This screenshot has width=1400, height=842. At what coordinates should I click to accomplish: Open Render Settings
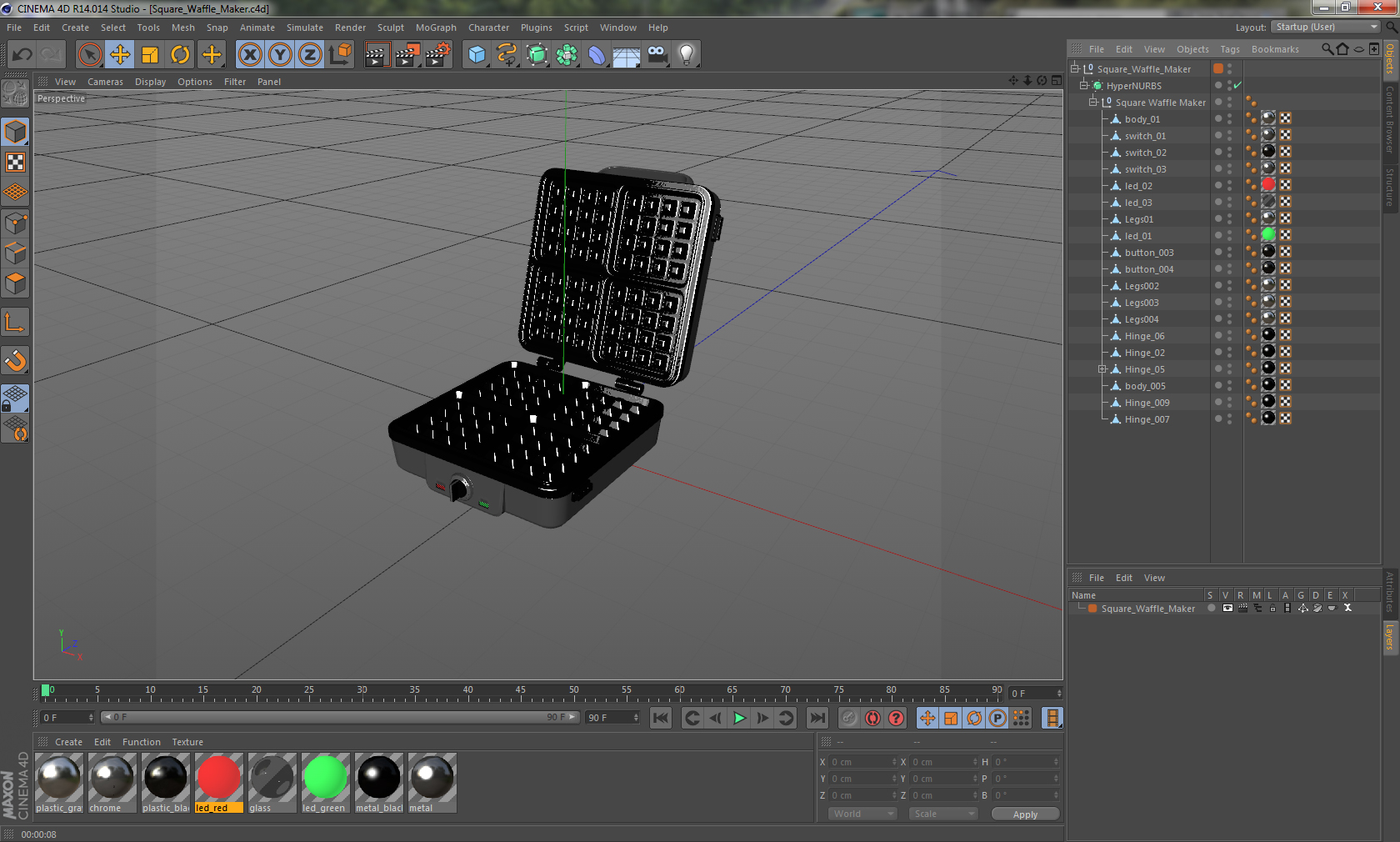(x=437, y=55)
